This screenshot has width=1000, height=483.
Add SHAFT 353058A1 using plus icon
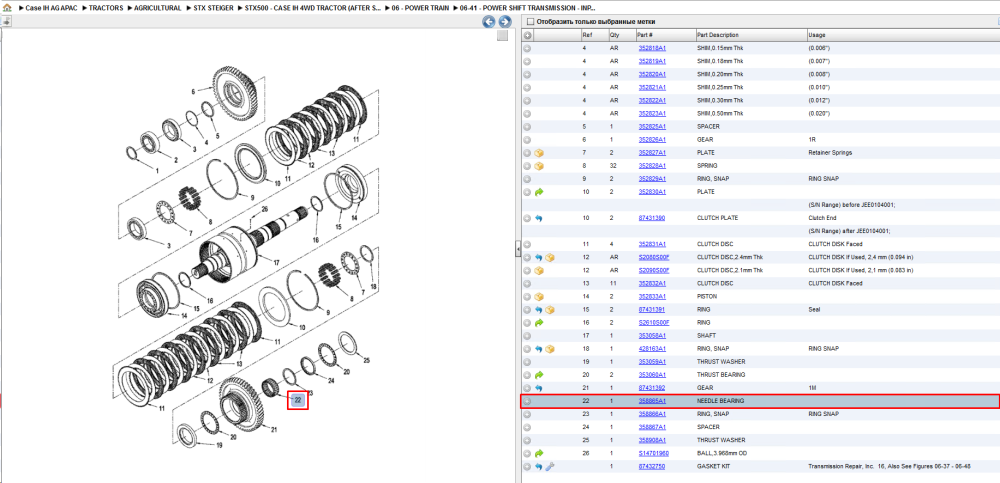tap(527, 336)
